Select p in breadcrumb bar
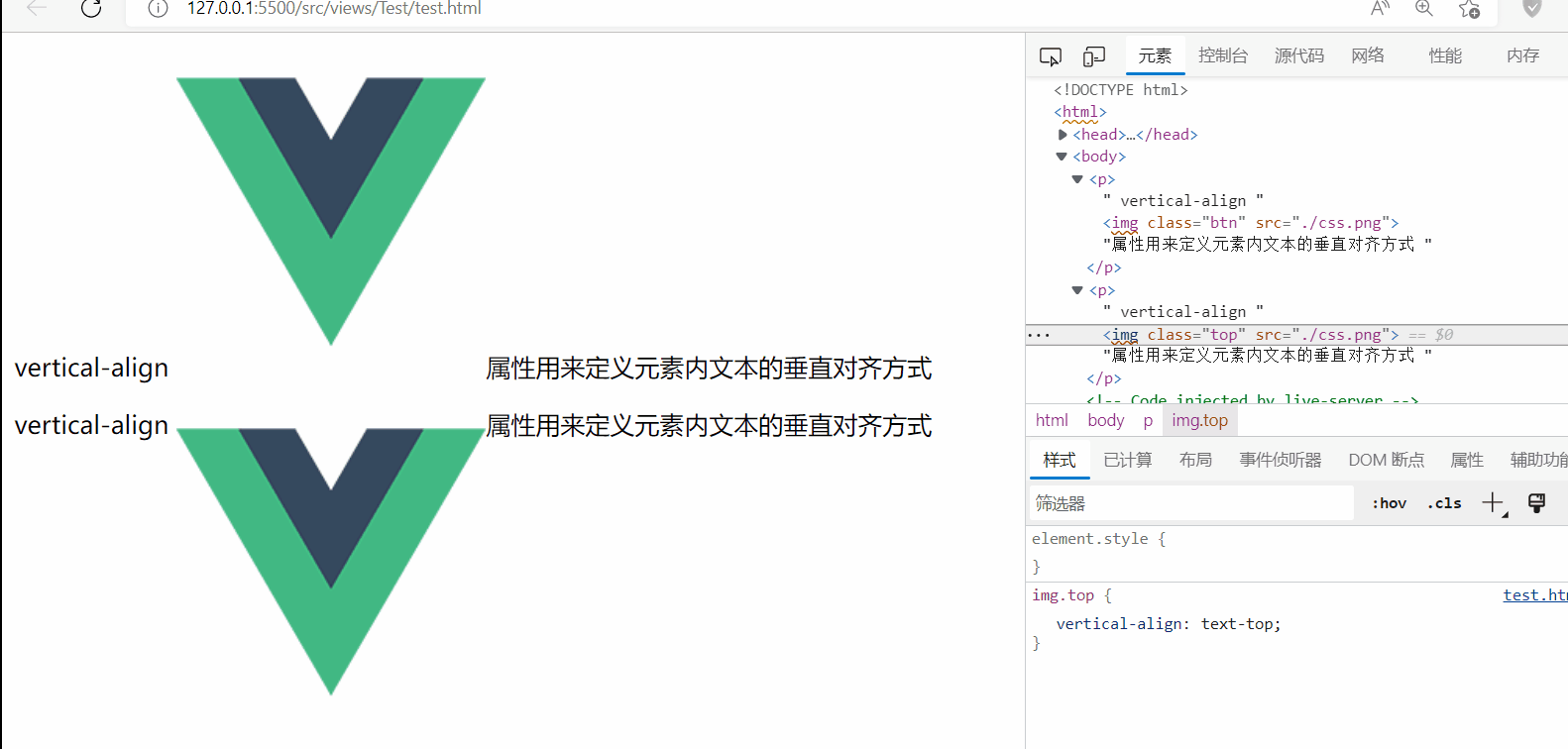This screenshot has height=749, width=1568. pos(1148,420)
